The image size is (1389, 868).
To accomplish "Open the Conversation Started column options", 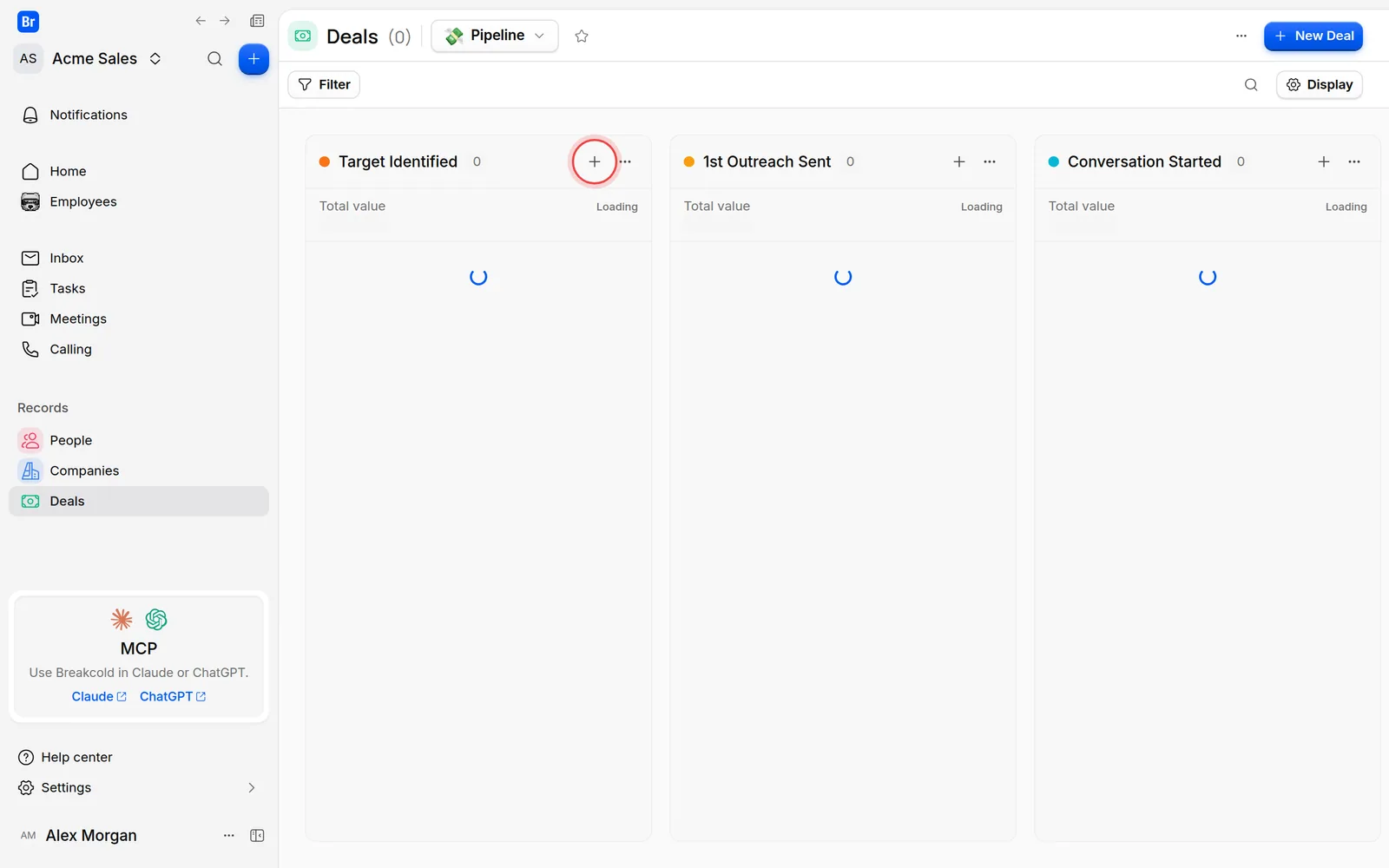I will point(1354,161).
